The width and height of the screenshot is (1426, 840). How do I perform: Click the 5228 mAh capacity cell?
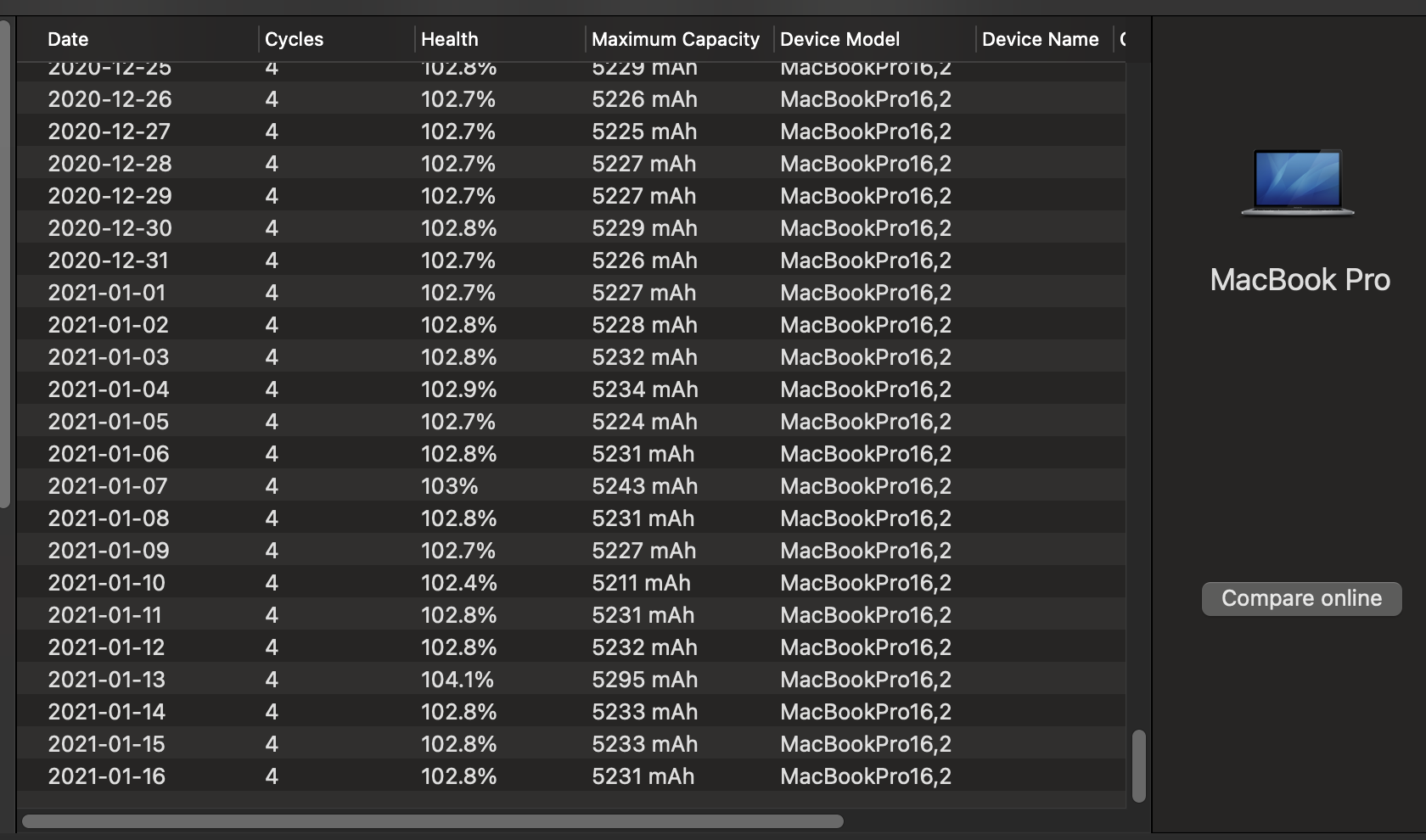pos(644,325)
